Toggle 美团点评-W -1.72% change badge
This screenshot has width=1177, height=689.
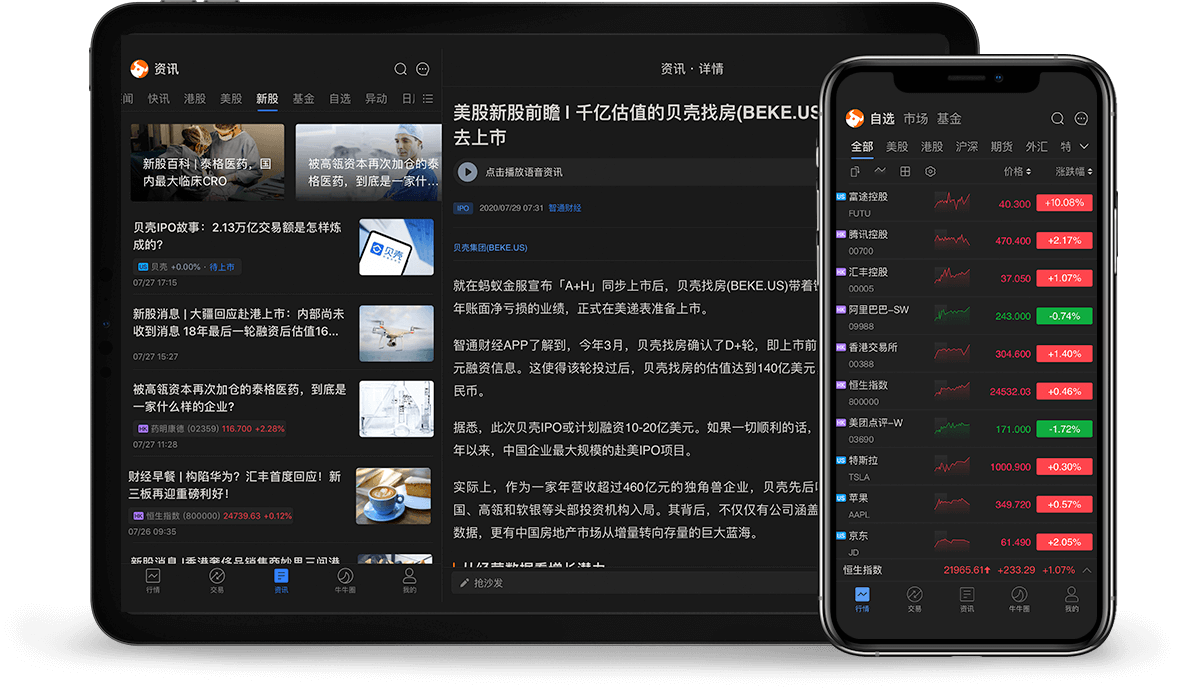tap(1064, 429)
